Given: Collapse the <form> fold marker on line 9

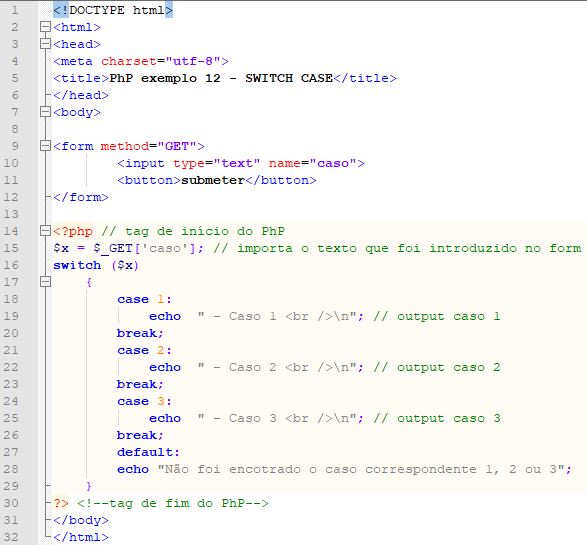Looking at the screenshot, I should 45,146.
